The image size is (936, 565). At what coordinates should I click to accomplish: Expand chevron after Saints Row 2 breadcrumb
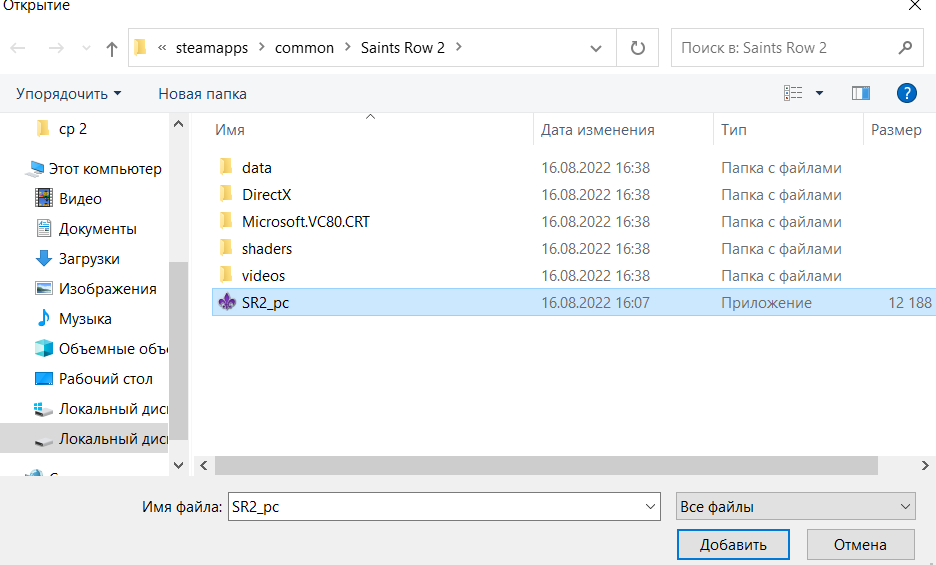(x=458, y=47)
